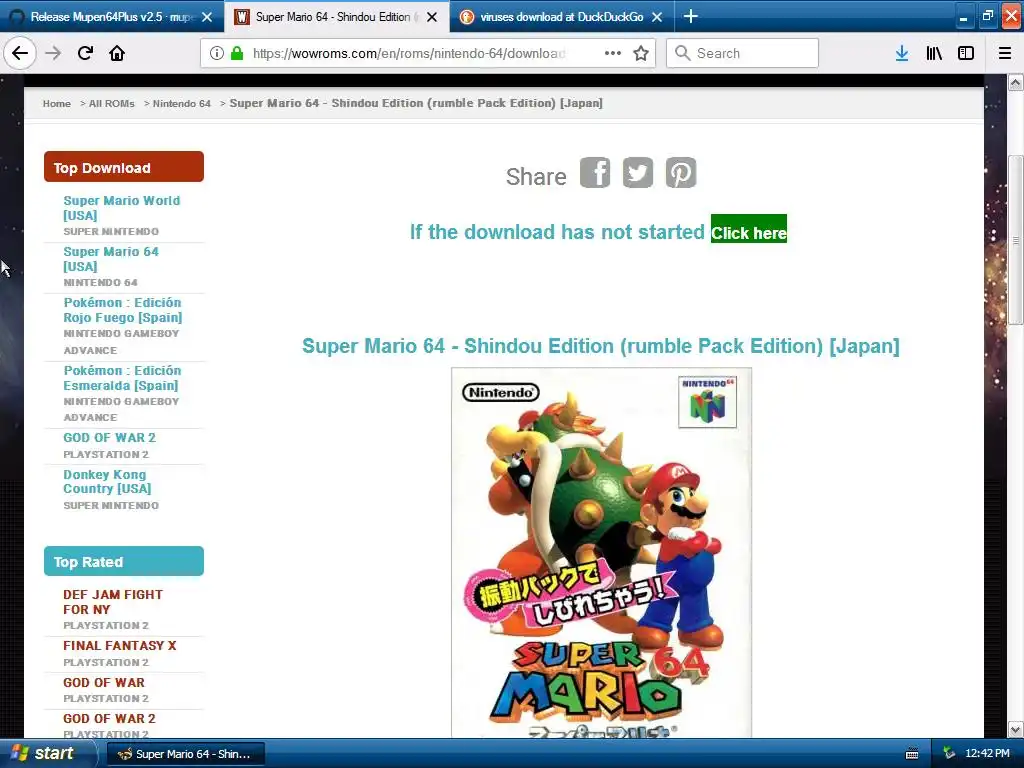Click the Top Rated header
Screen dimensions: 1024x768
pos(123,561)
